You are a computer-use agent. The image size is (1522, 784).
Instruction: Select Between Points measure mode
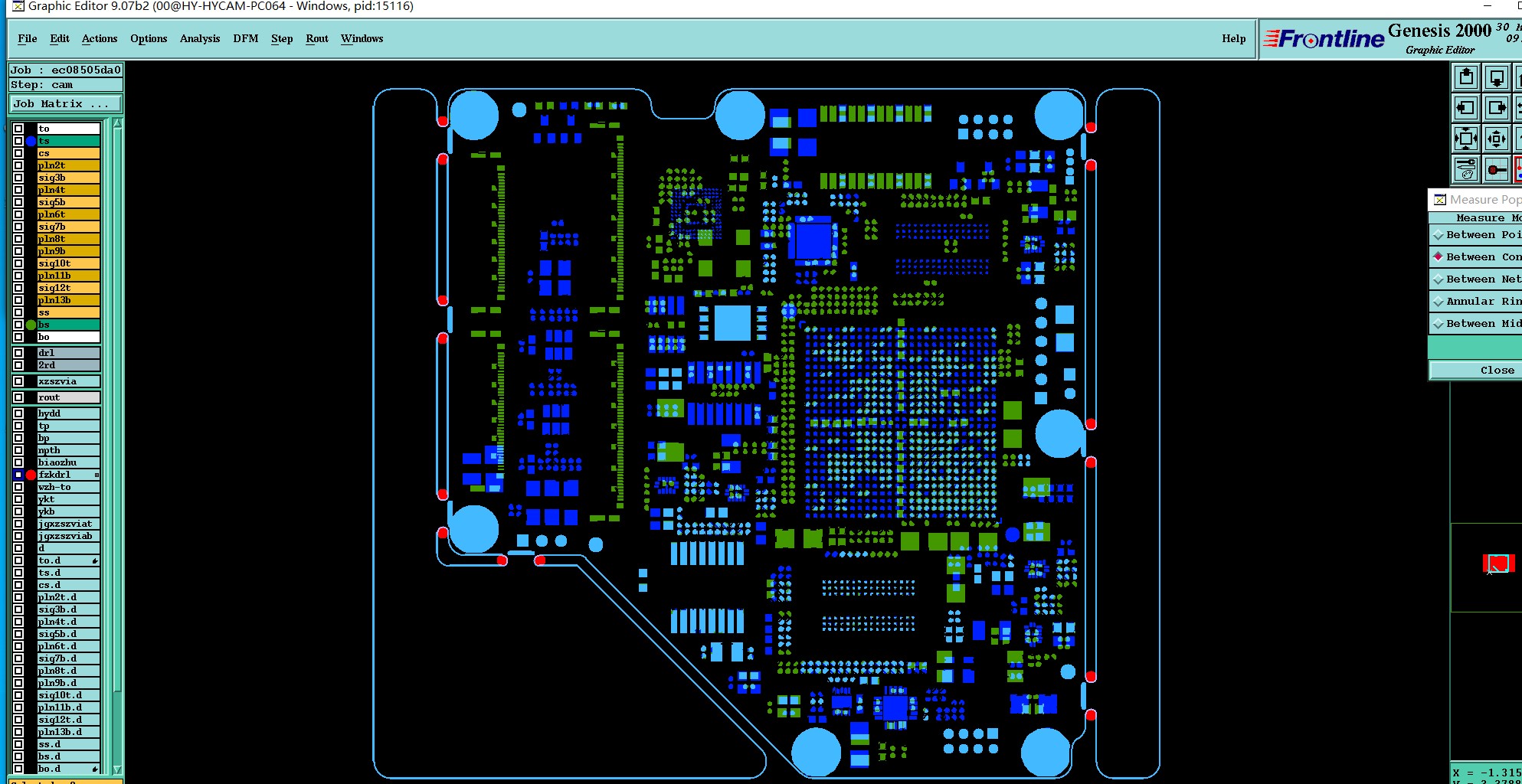pyautogui.click(x=1475, y=235)
